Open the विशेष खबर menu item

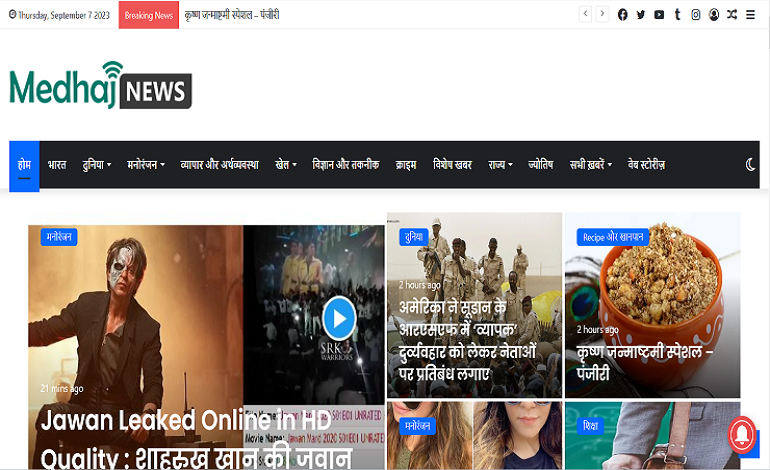[x=452, y=165]
